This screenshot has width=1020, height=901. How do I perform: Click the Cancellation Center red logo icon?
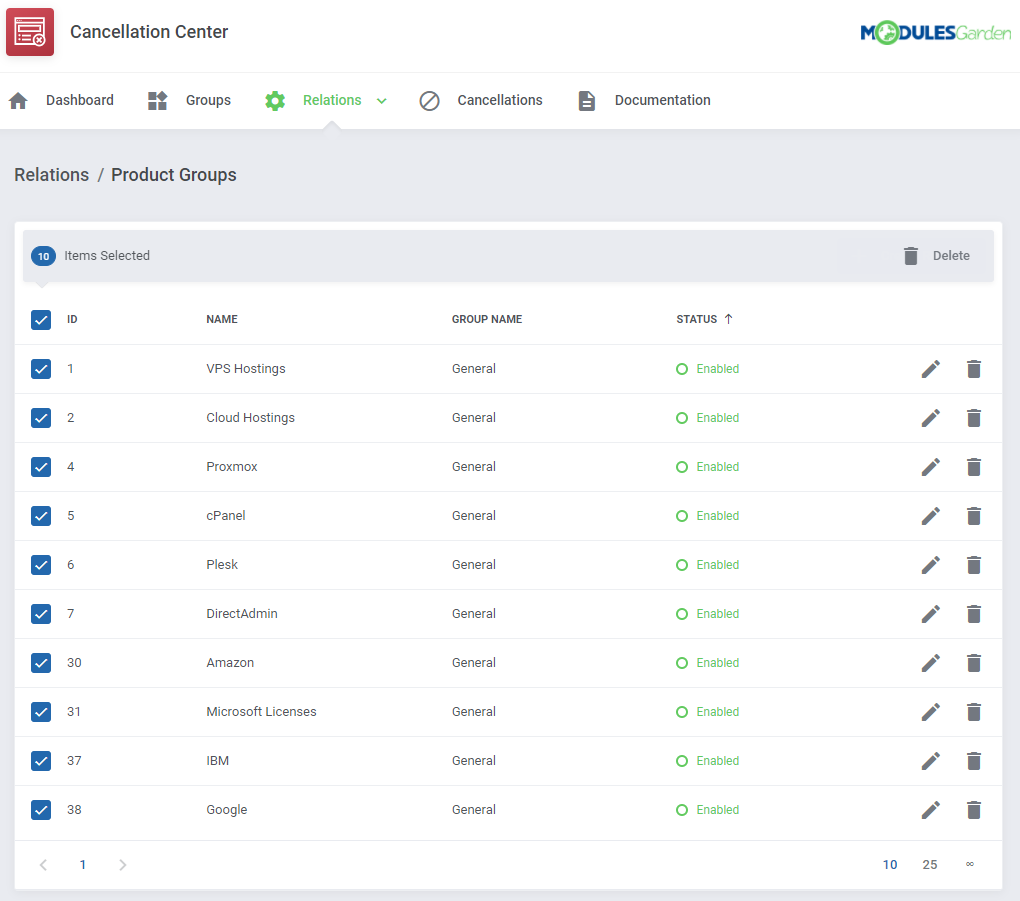click(30, 32)
